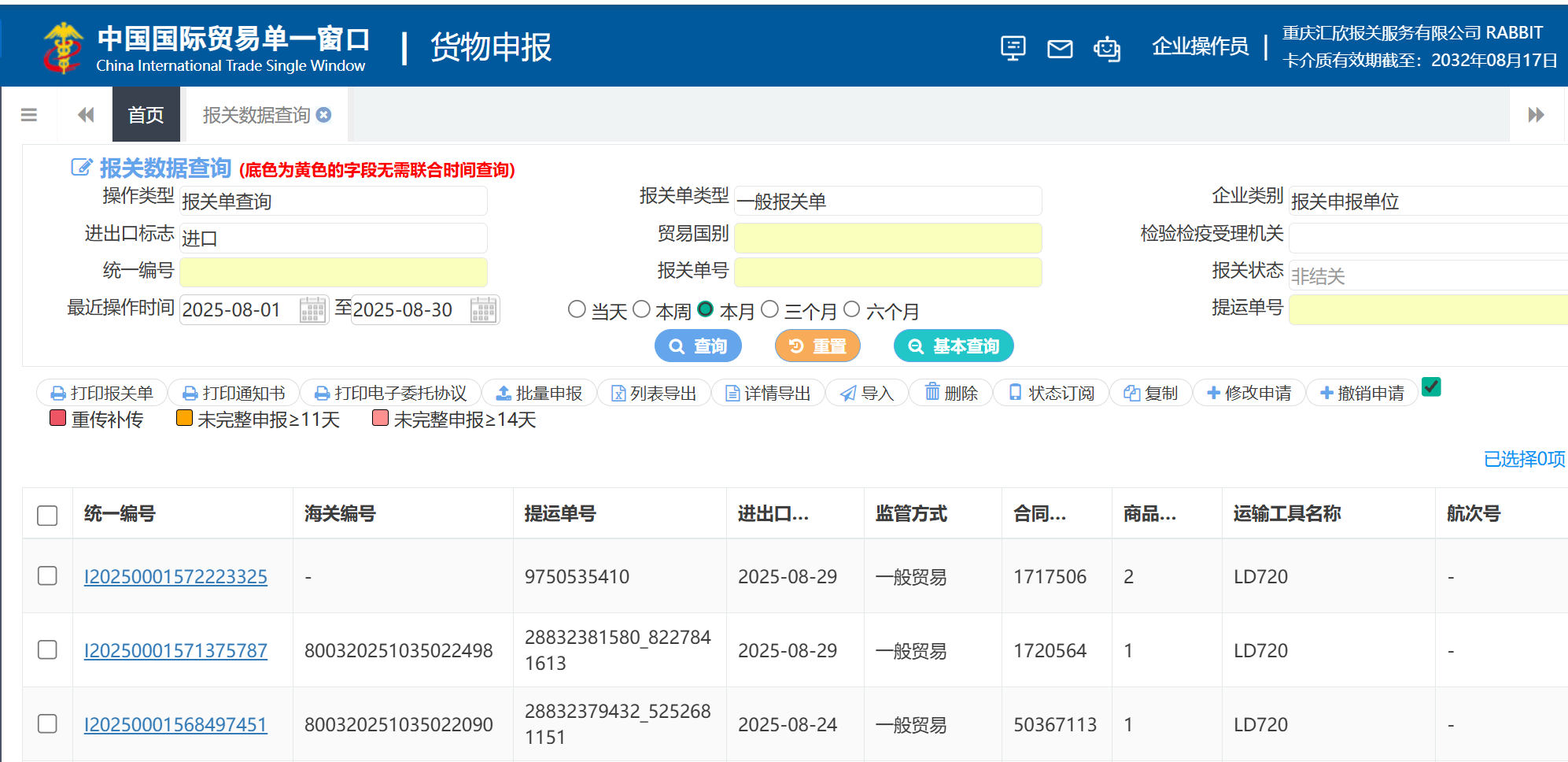1568x762 pixels.
Task: Check the row I20250001572223325 checkbox
Action: (47, 576)
